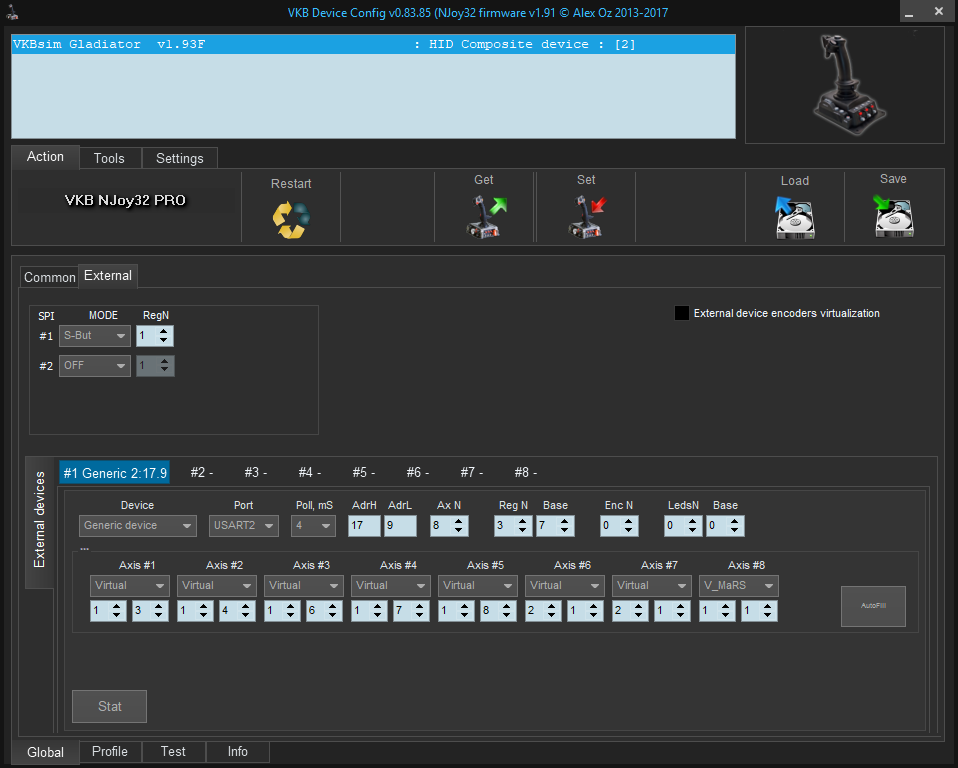Select the Common tab
This screenshot has height=768, width=958.
(50, 277)
